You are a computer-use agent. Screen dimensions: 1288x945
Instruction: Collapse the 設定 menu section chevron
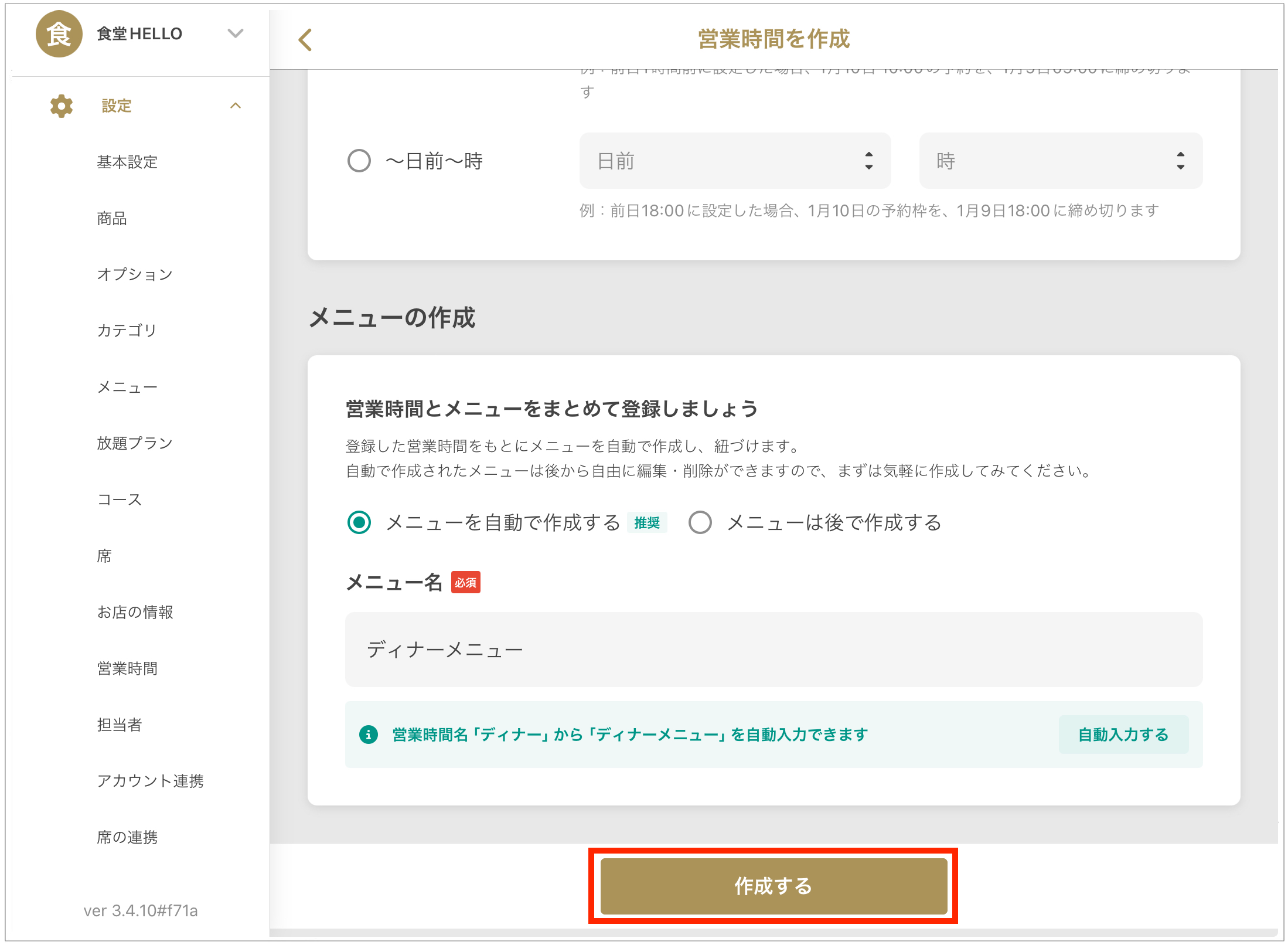click(x=236, y=106)
